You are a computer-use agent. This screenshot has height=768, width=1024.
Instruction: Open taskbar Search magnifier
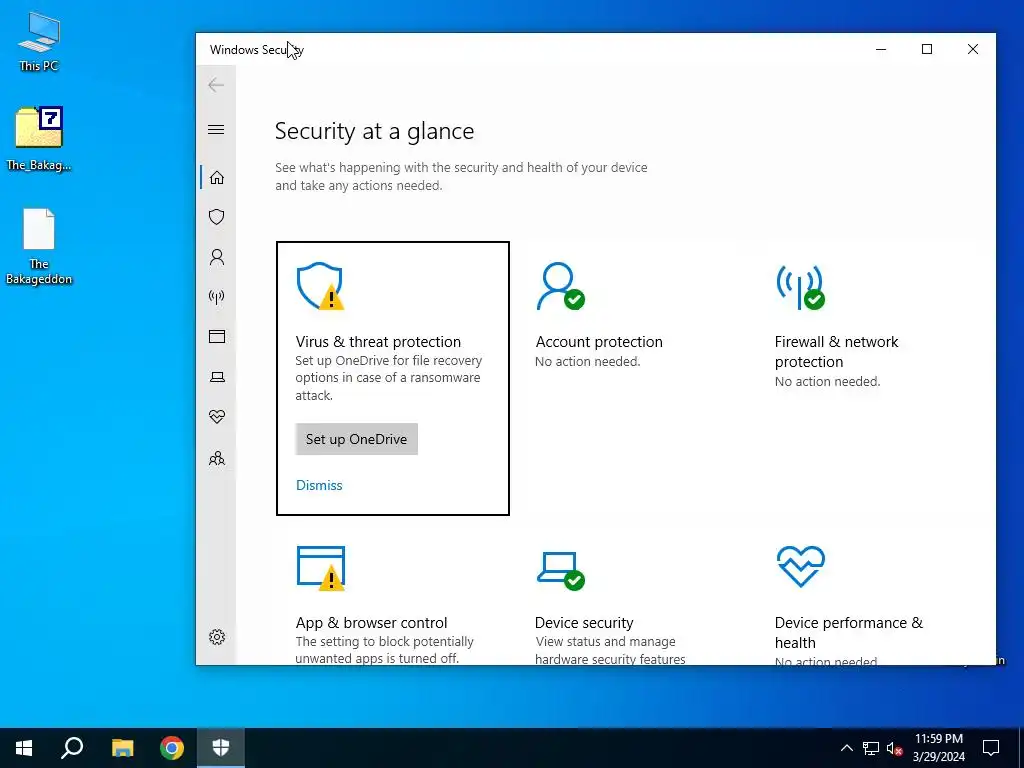[72, 748]
